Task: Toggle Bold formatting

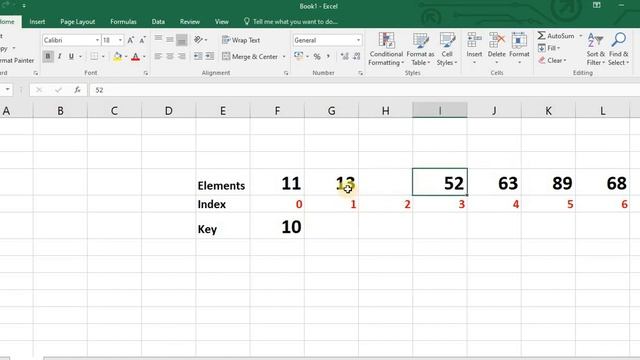Action: pyautogui.click(x=48, y=56)
